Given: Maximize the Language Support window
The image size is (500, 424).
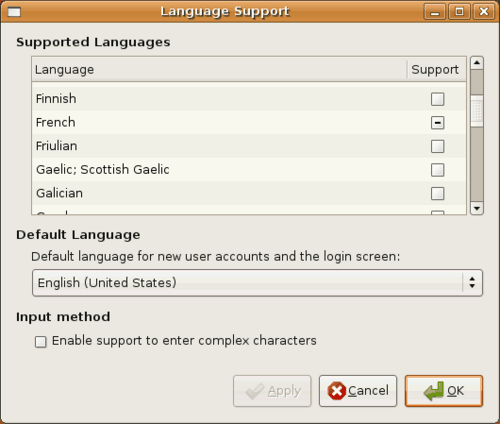Looking at the screenshot, I should (x=459, y=12).
